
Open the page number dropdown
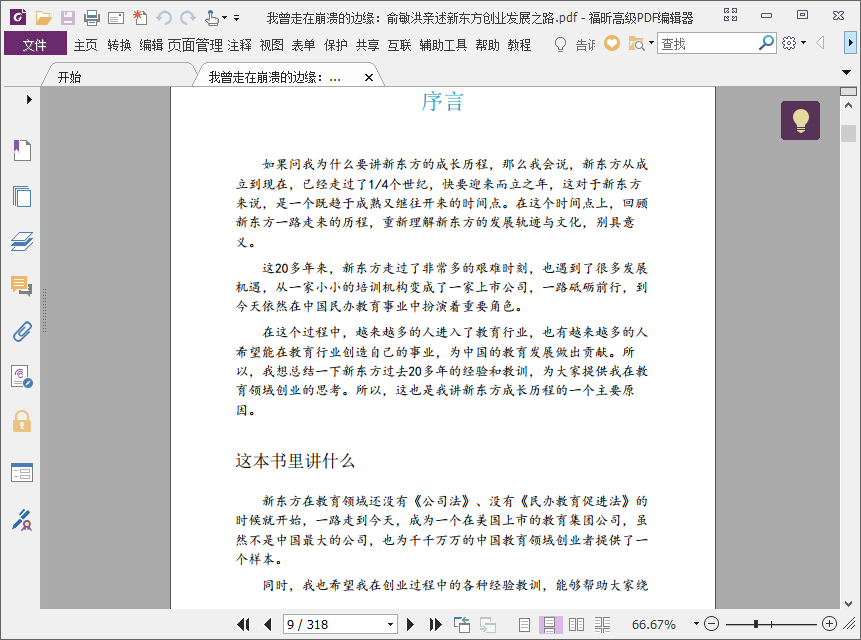point(390,625)
